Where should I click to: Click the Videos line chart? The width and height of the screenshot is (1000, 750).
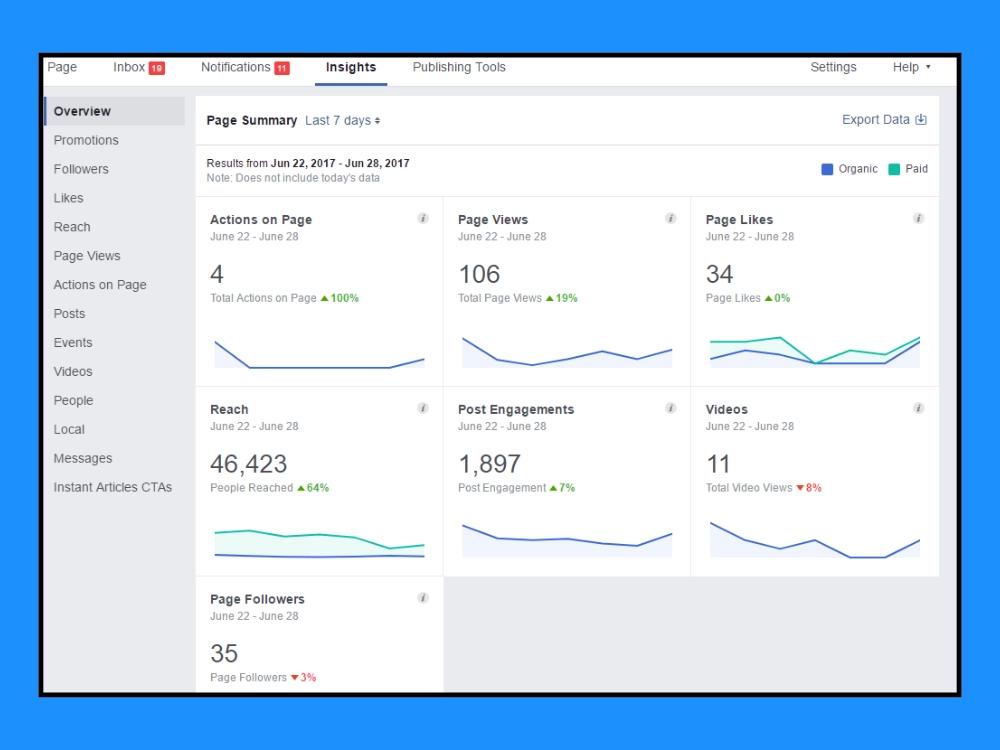point(815,540)
